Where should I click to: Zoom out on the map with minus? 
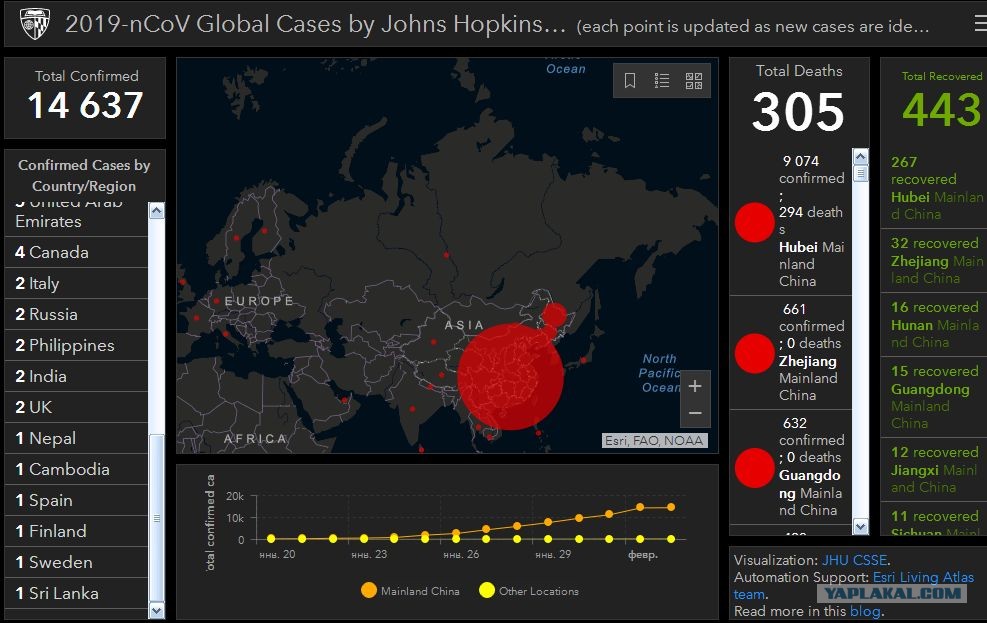pos(695,413)
